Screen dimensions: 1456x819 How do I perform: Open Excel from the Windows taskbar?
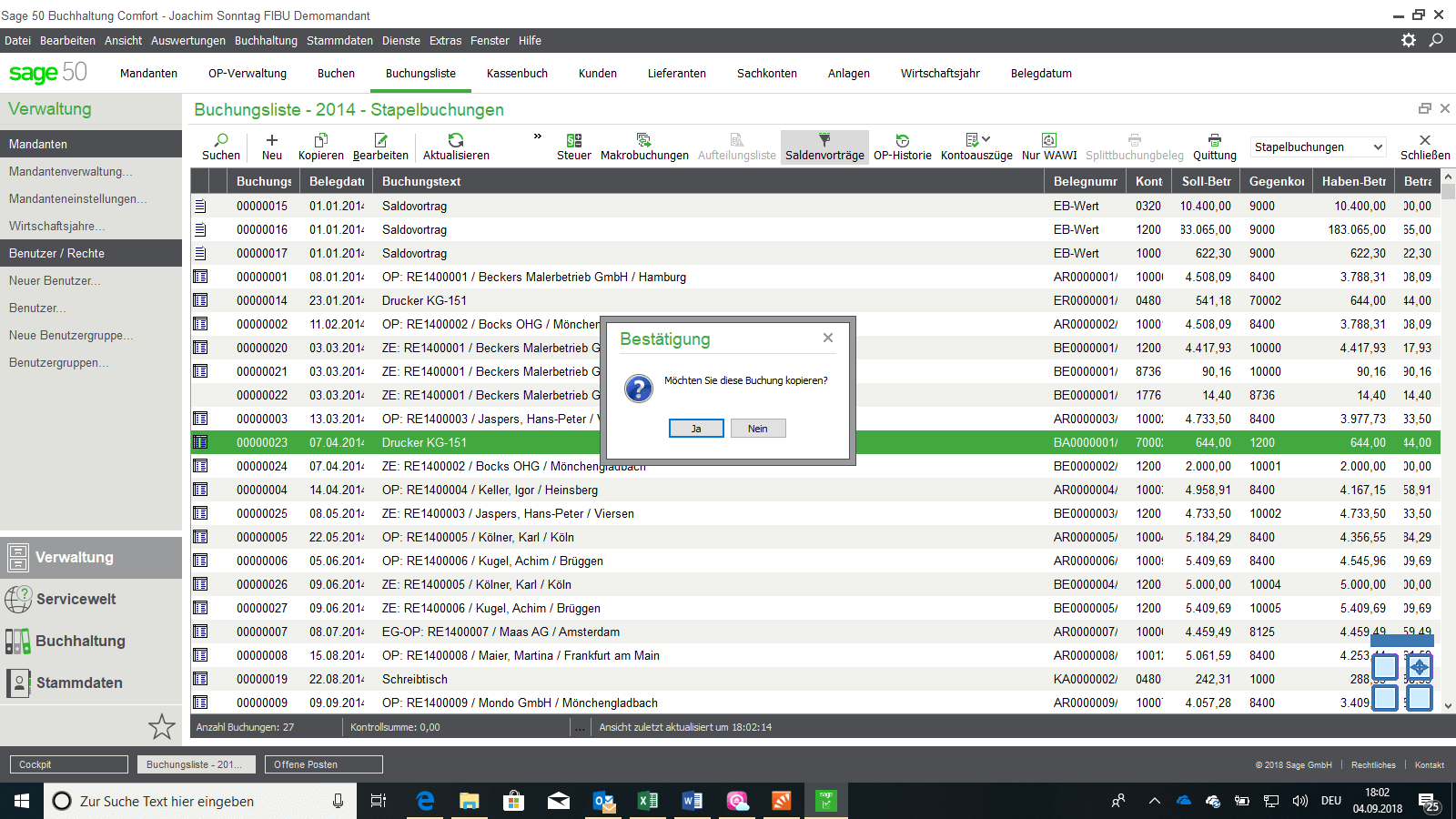point(648,801)
